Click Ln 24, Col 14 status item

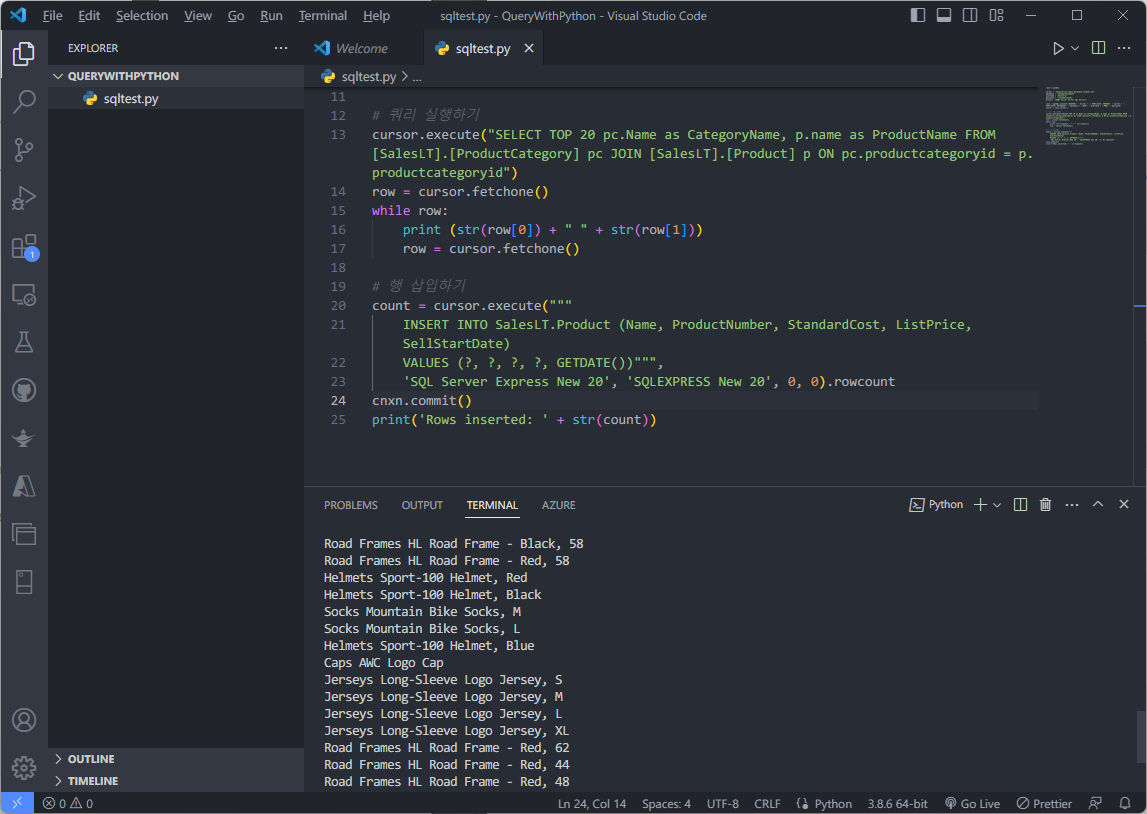[592, 803]
